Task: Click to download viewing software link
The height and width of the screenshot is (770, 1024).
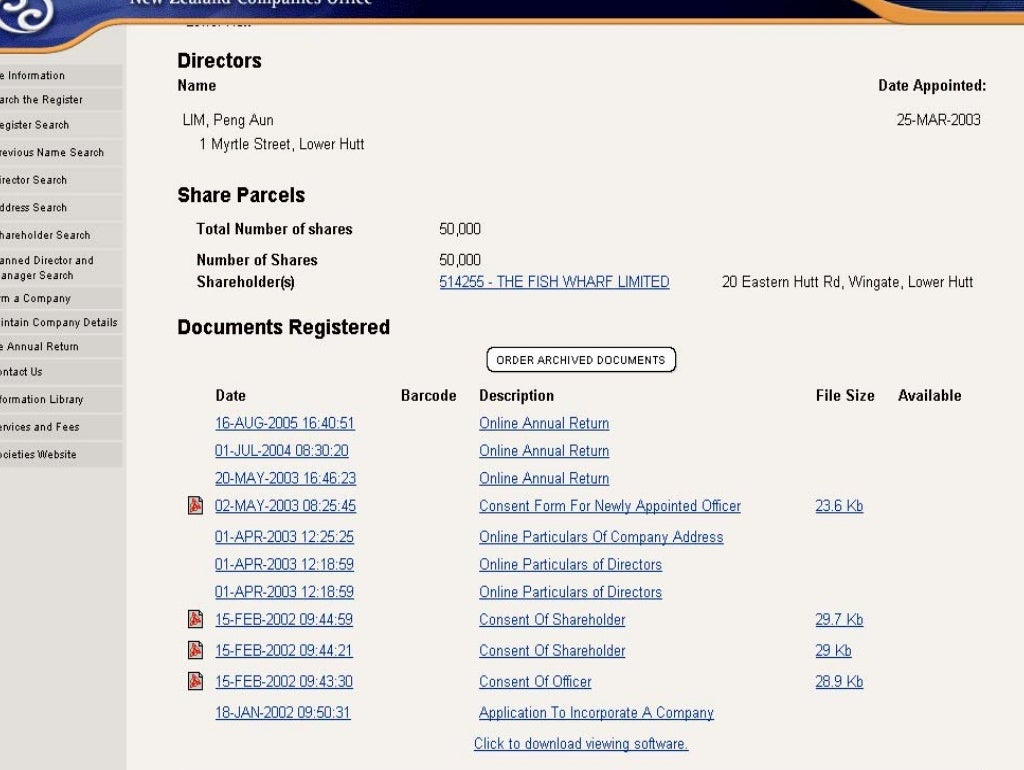Action: [581, 743]
